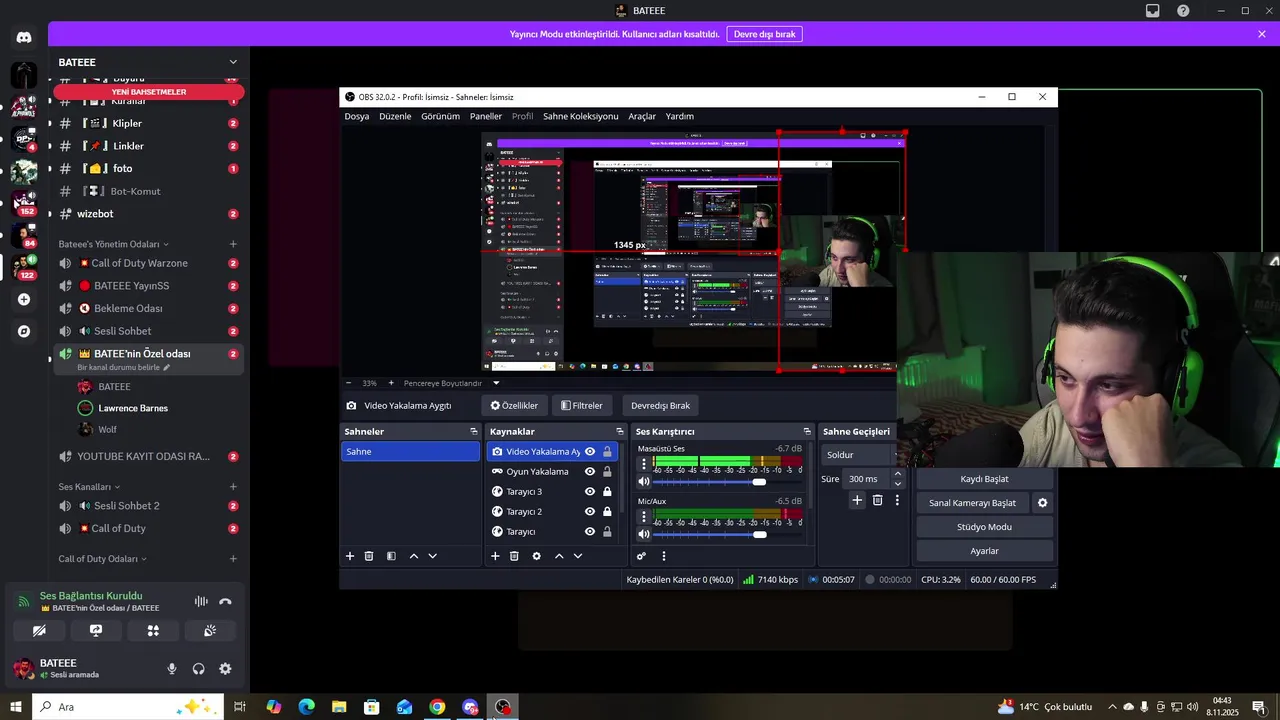Click Kaydı Başlat button

pos(984,479)
